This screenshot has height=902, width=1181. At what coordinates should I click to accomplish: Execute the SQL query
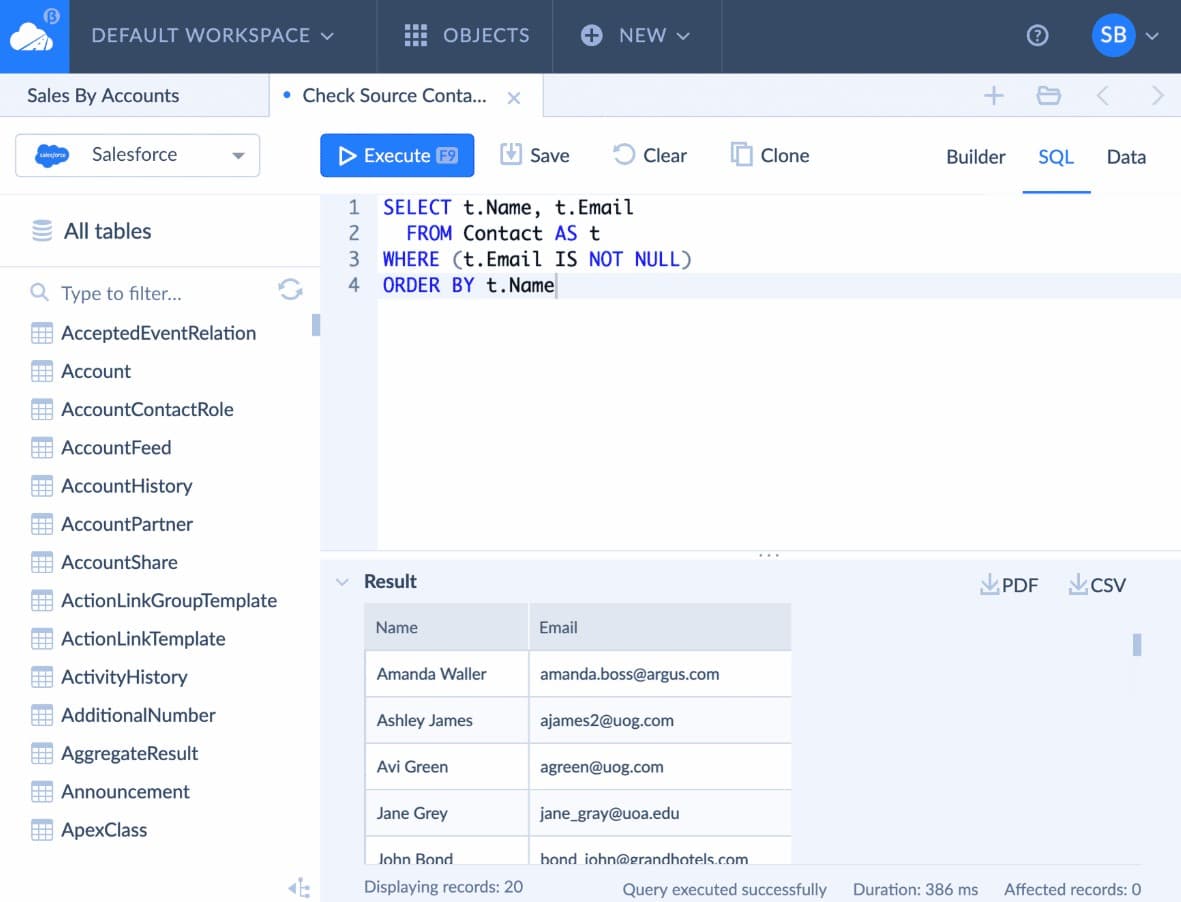396,155
